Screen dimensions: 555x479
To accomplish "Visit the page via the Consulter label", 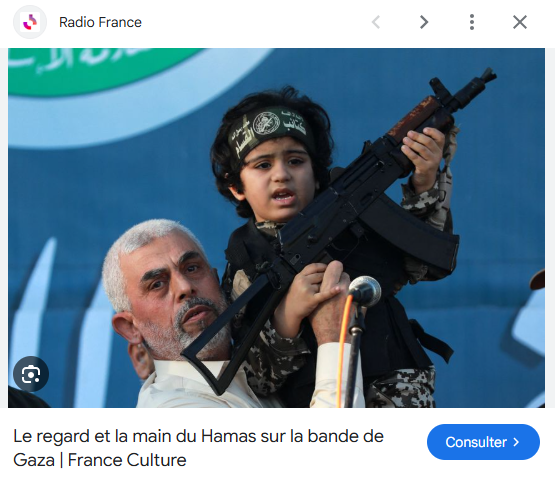I will coord(476,442).
